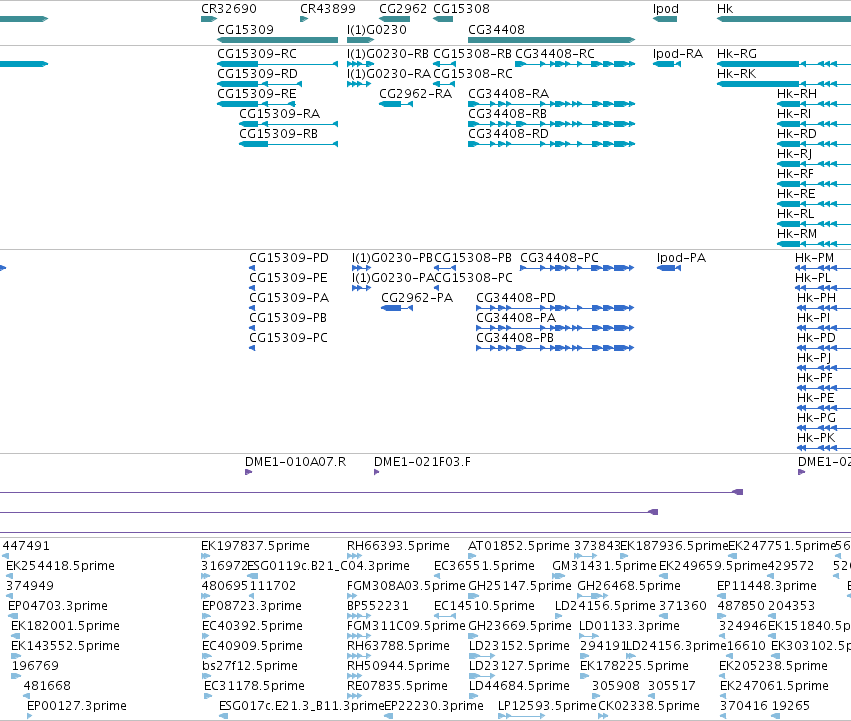Select transcript CG34408-RB
The width and height of the screenshot is (851, 721).
507,114
